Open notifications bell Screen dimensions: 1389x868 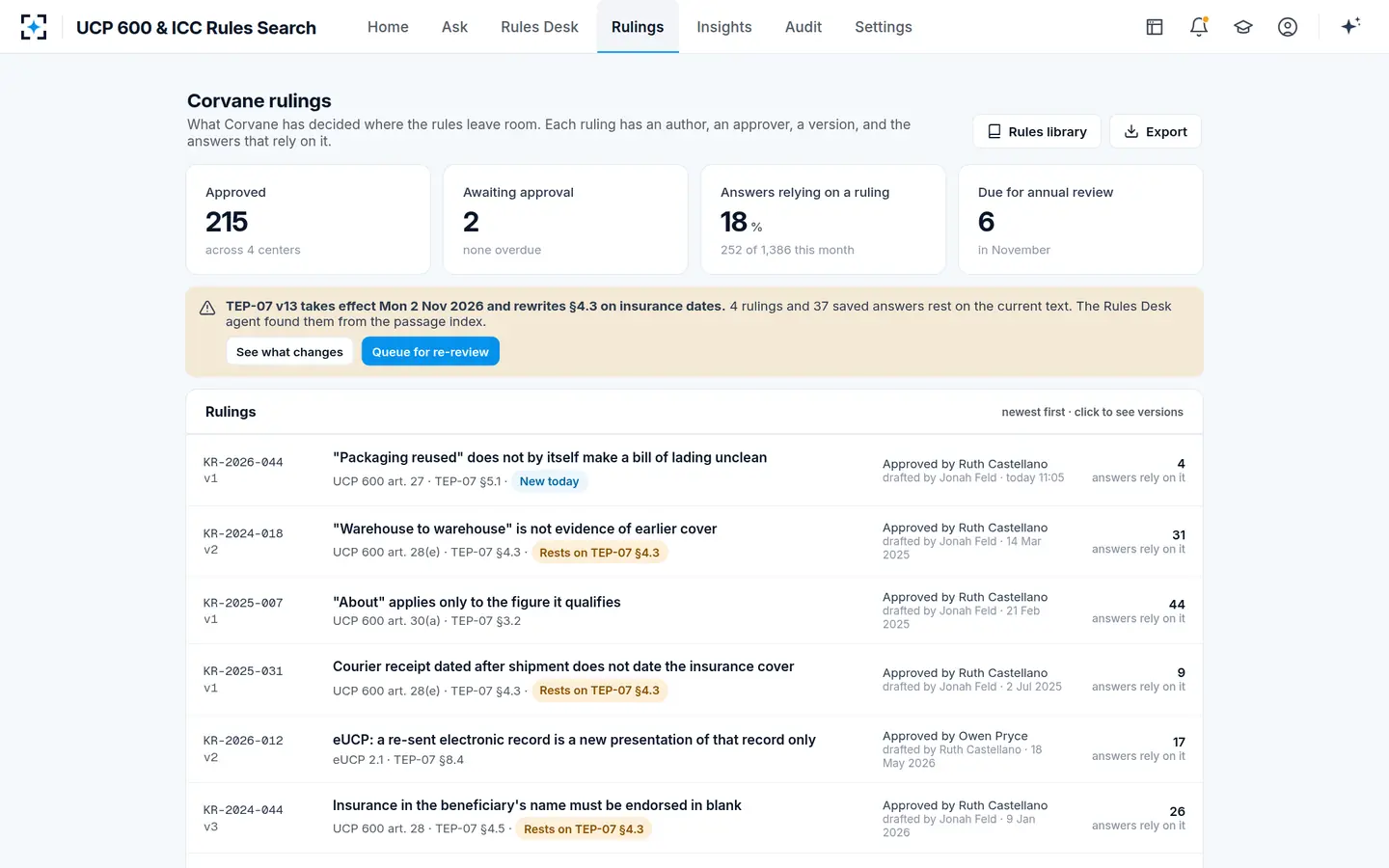click(x=1199, y=27)
